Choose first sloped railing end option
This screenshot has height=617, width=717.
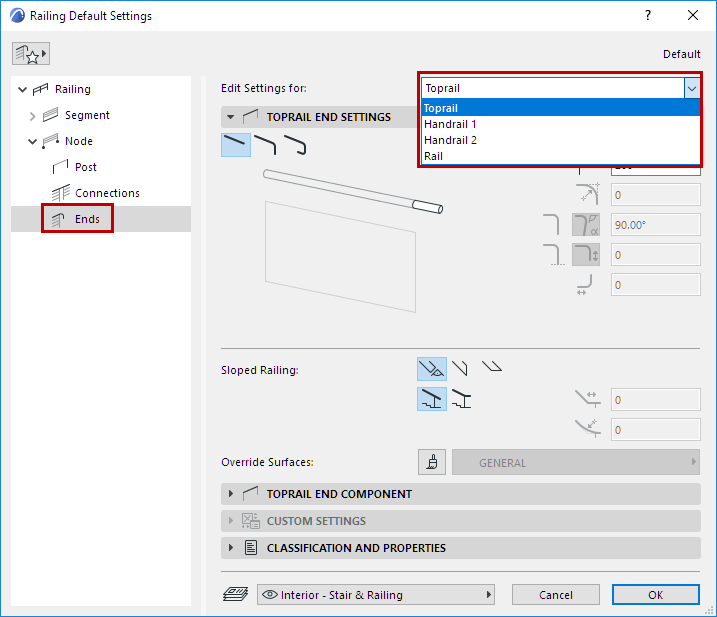[x=432, y=369]
